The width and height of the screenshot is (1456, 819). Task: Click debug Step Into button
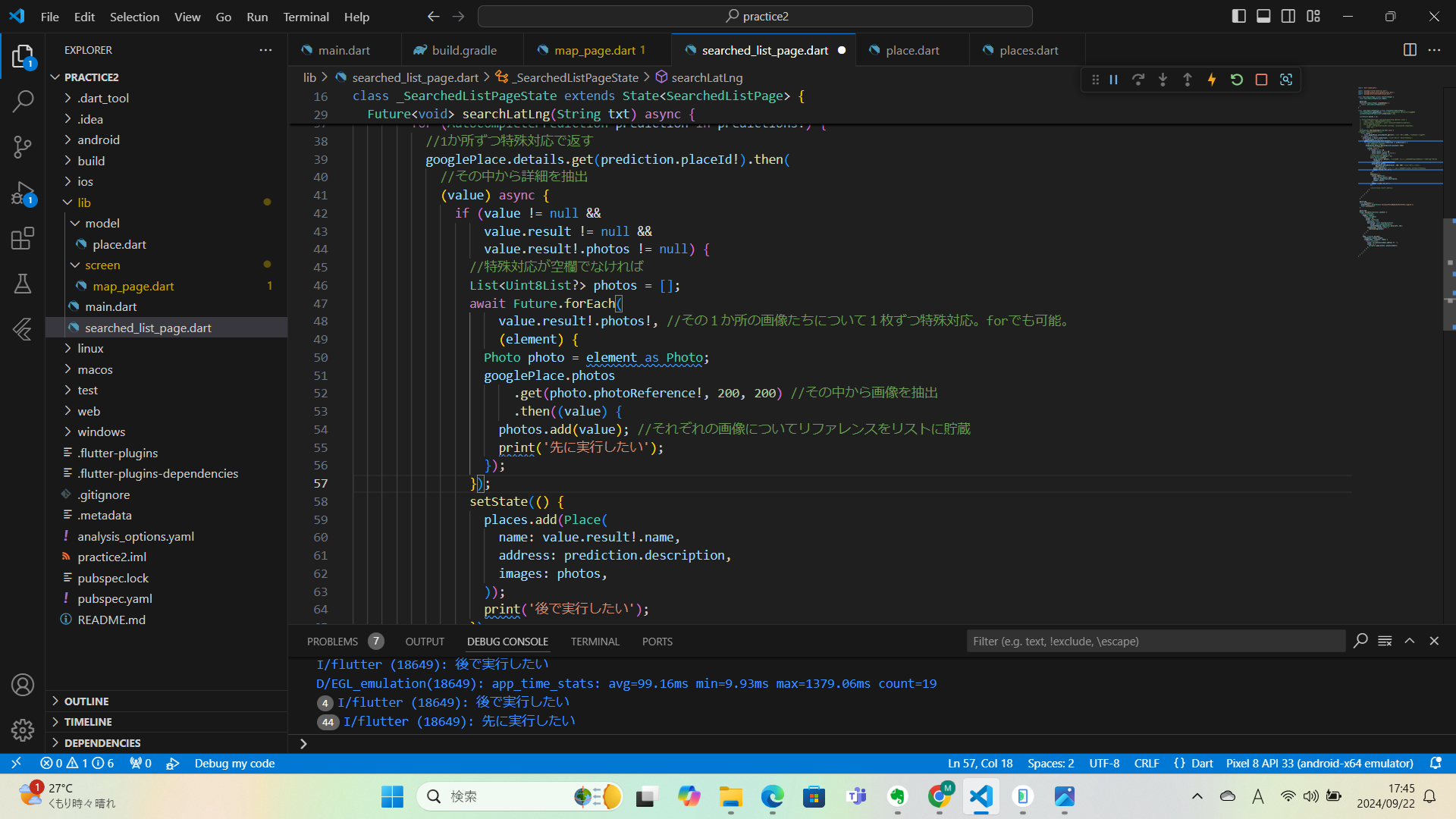pyautogui.click(x=1163, y=80)
